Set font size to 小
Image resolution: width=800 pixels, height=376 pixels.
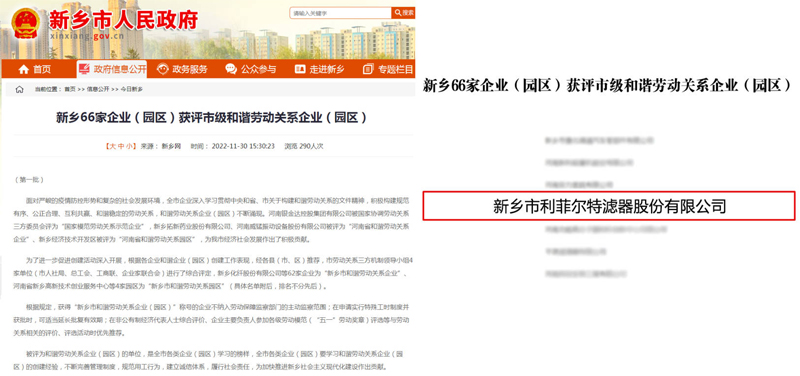(130, 146)
